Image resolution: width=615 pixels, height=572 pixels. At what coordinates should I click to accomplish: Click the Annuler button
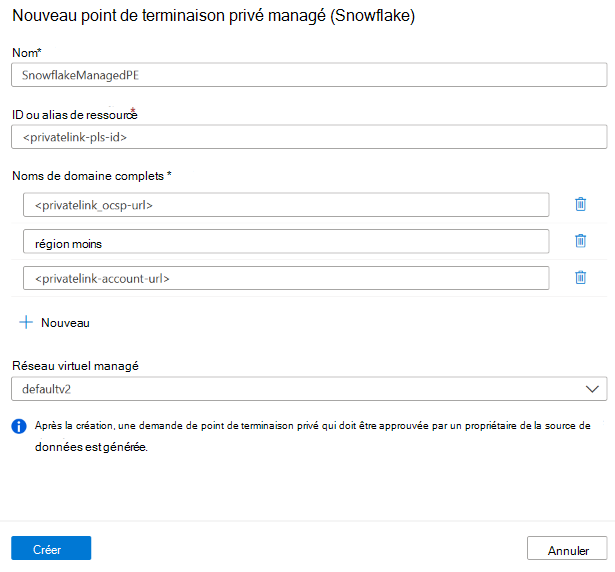coord(567,548)
